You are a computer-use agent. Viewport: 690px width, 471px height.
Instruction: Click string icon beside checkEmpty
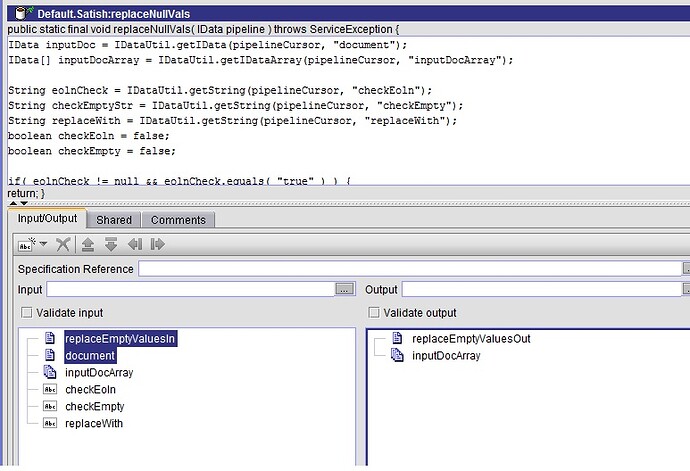(x=50, y=406)
